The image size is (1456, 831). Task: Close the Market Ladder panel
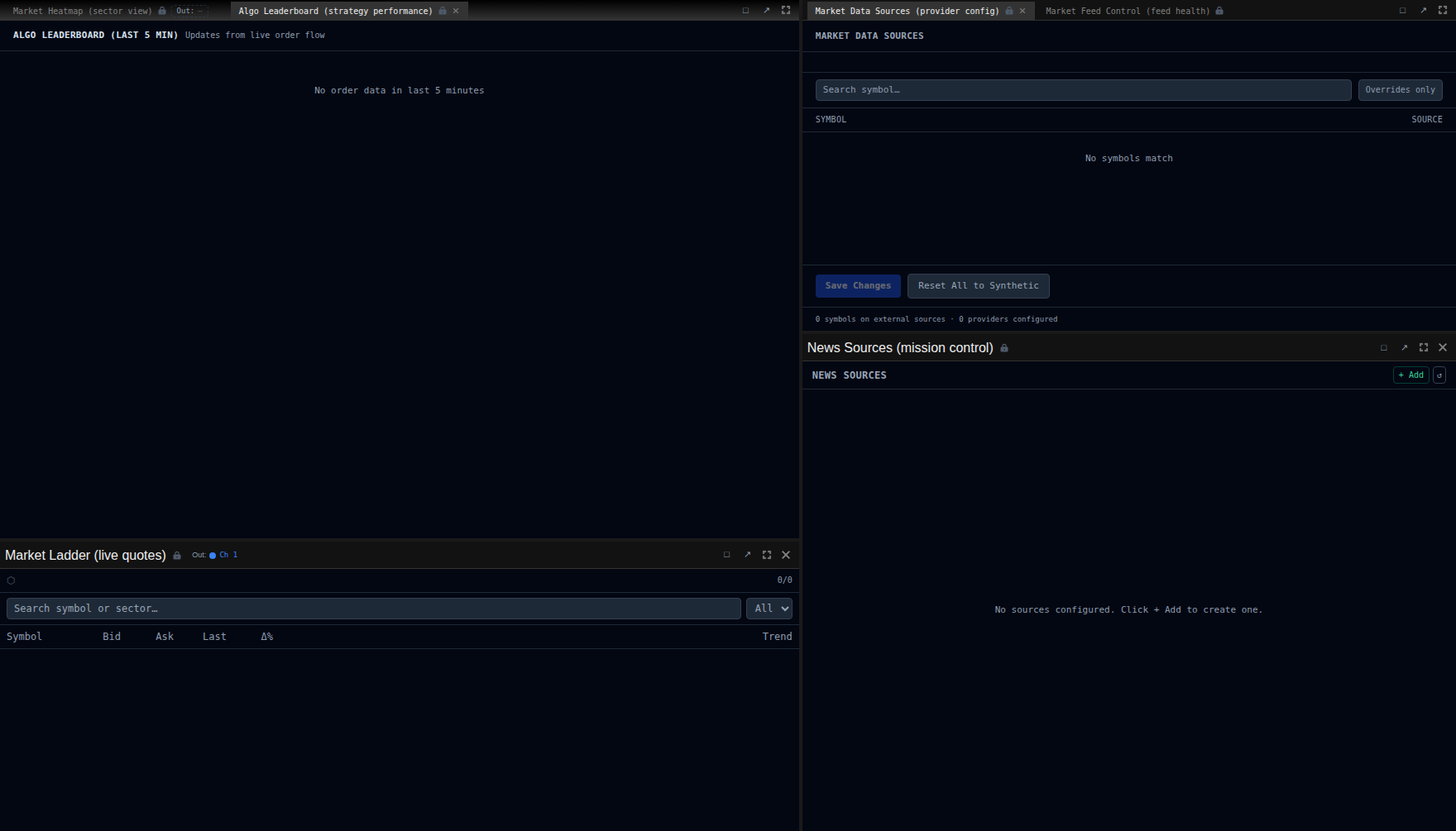786,555
